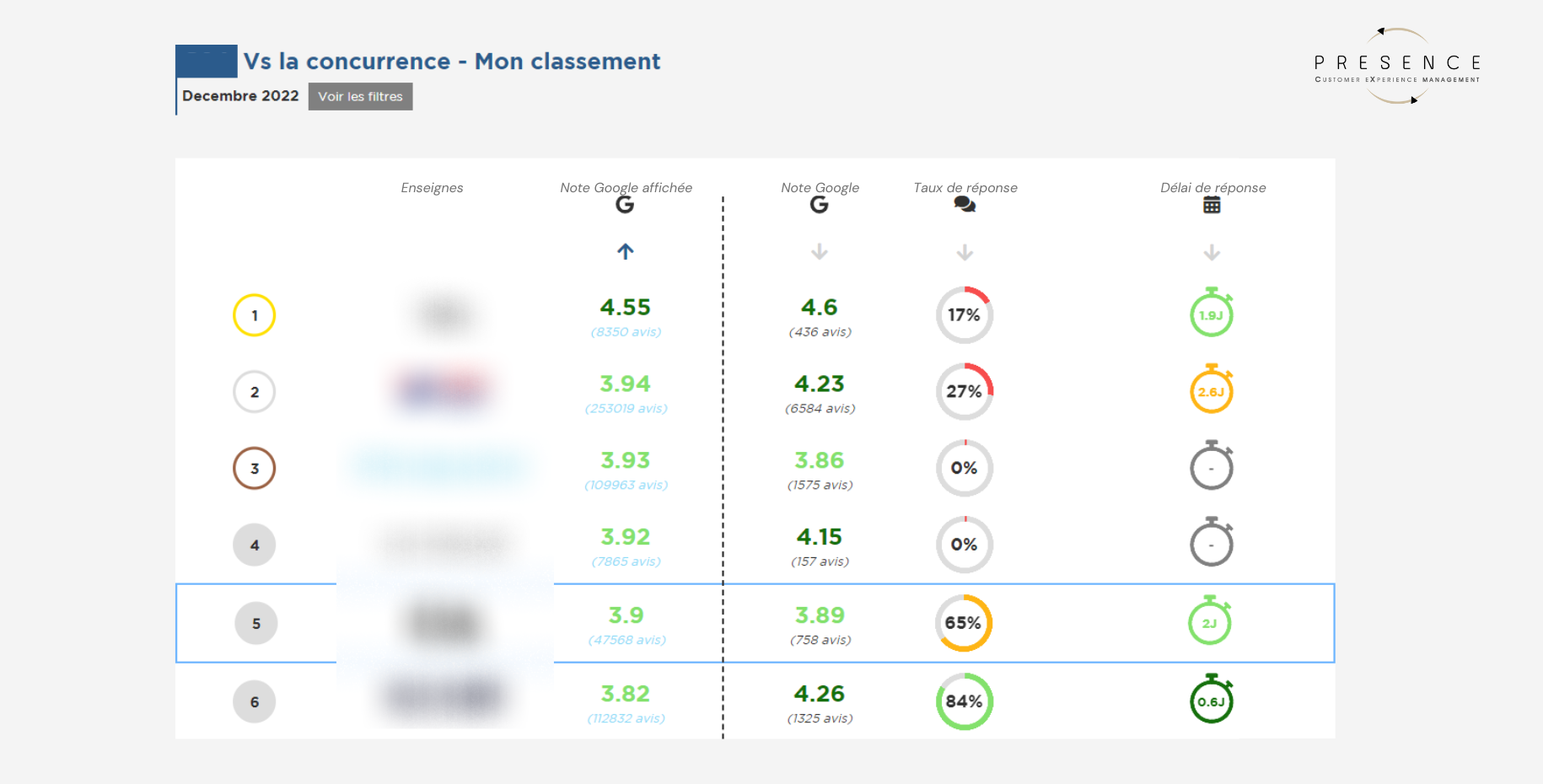Click the 3.94 displayed rating
Image resolution: width=1543 pixels, height=784 pixels.
click(x=625, y=384)
